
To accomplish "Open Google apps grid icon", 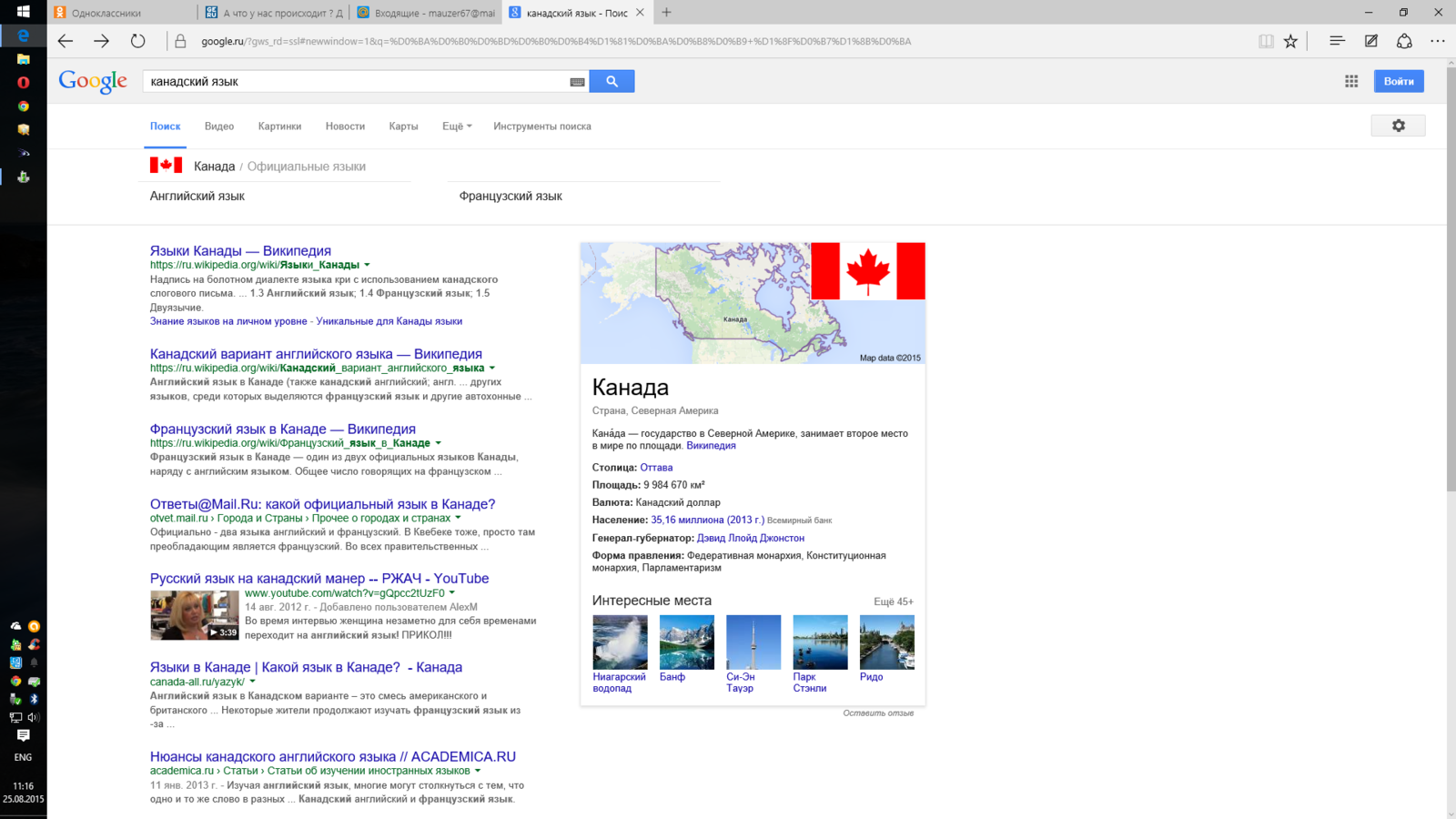I will (1351, 81).
